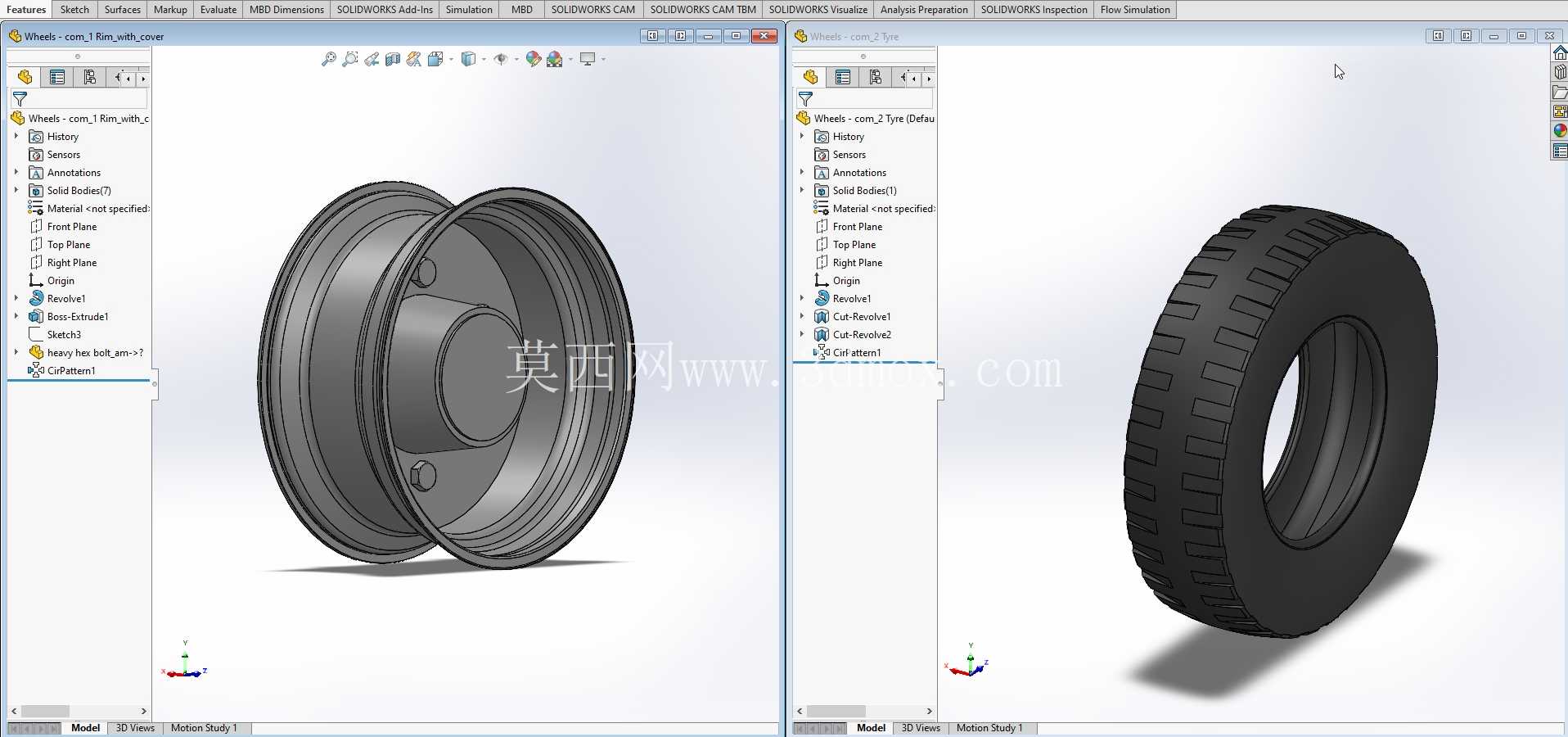This screenshot has width=1568, height=737.
Task: Open Hide/Show Items dropdown arrow
Action: point(516,59)
